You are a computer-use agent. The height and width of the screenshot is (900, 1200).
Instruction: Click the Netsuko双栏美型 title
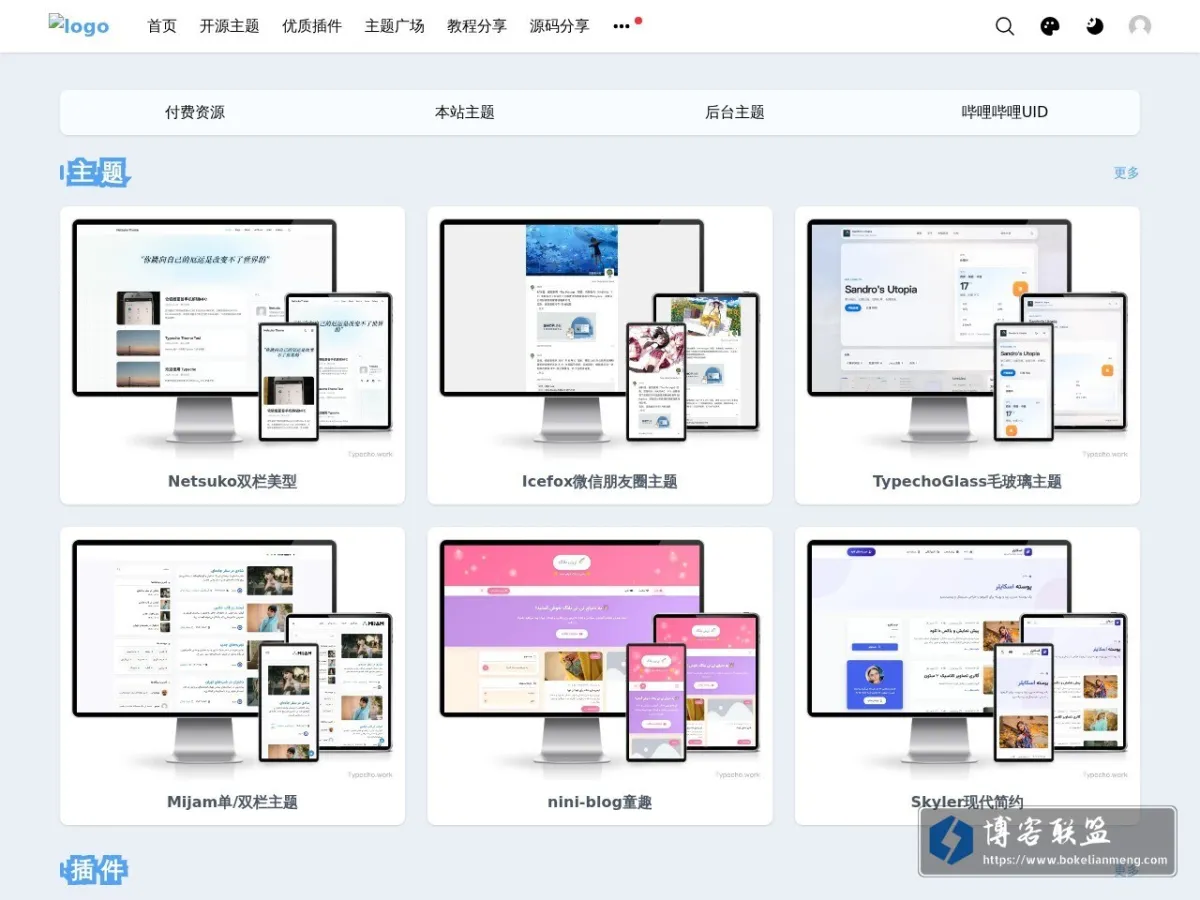coord(232,481)
